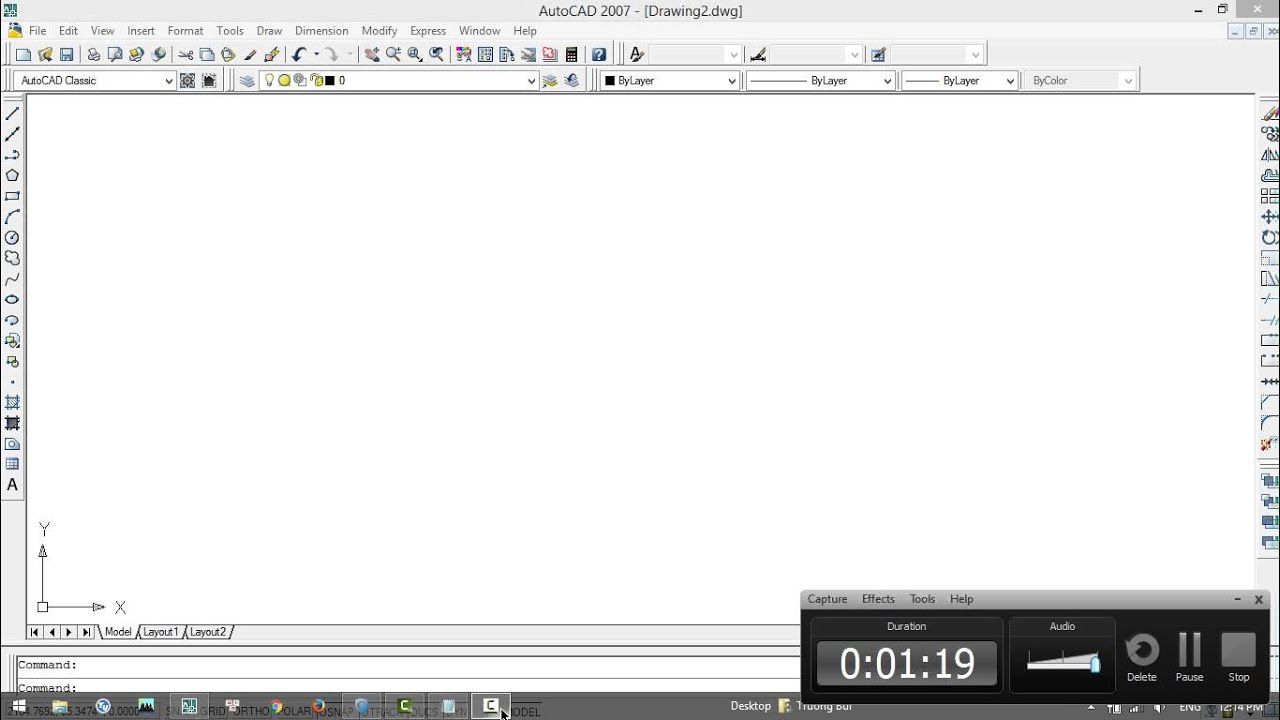Open the Layer Properties Manager
Image resolution: width=1280 pixels, height=720 pixels.
(x=247, y=81)
